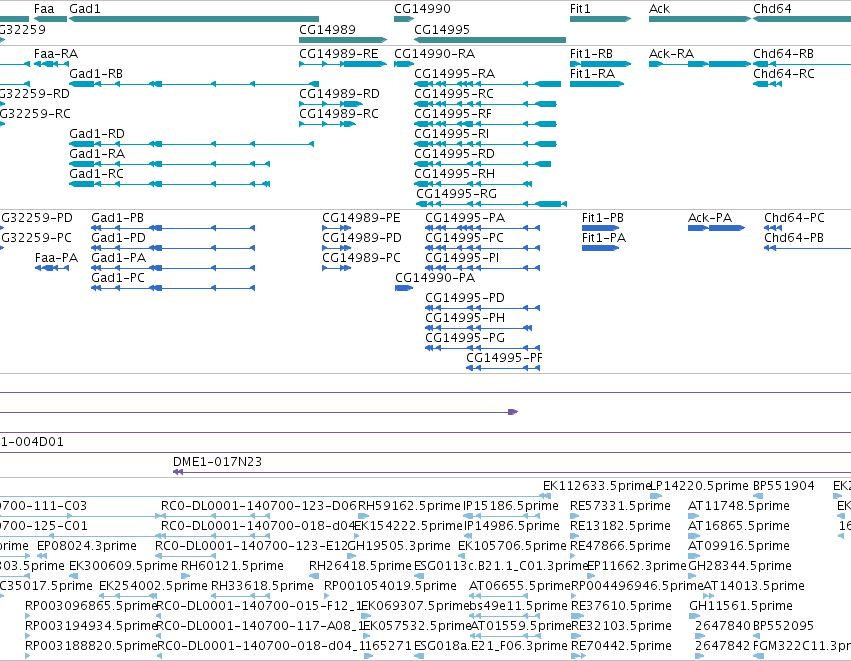Select the Ack gene feature bar
This screenshot has height=661, width=851.
(700, 19)
